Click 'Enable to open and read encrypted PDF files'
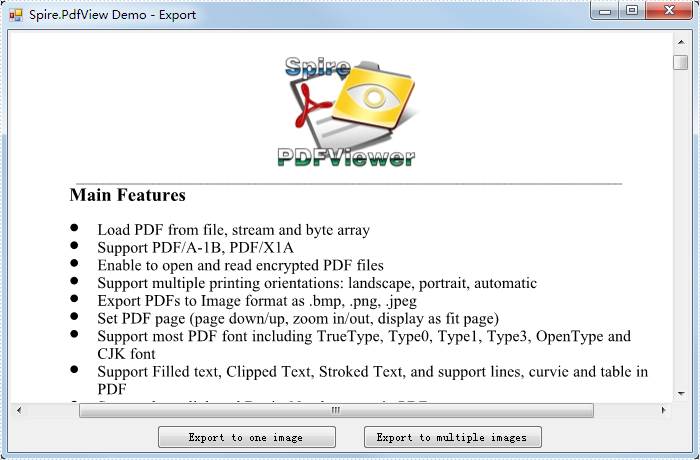This screenshot has height=460, width=700. click(x=241, y=265)
